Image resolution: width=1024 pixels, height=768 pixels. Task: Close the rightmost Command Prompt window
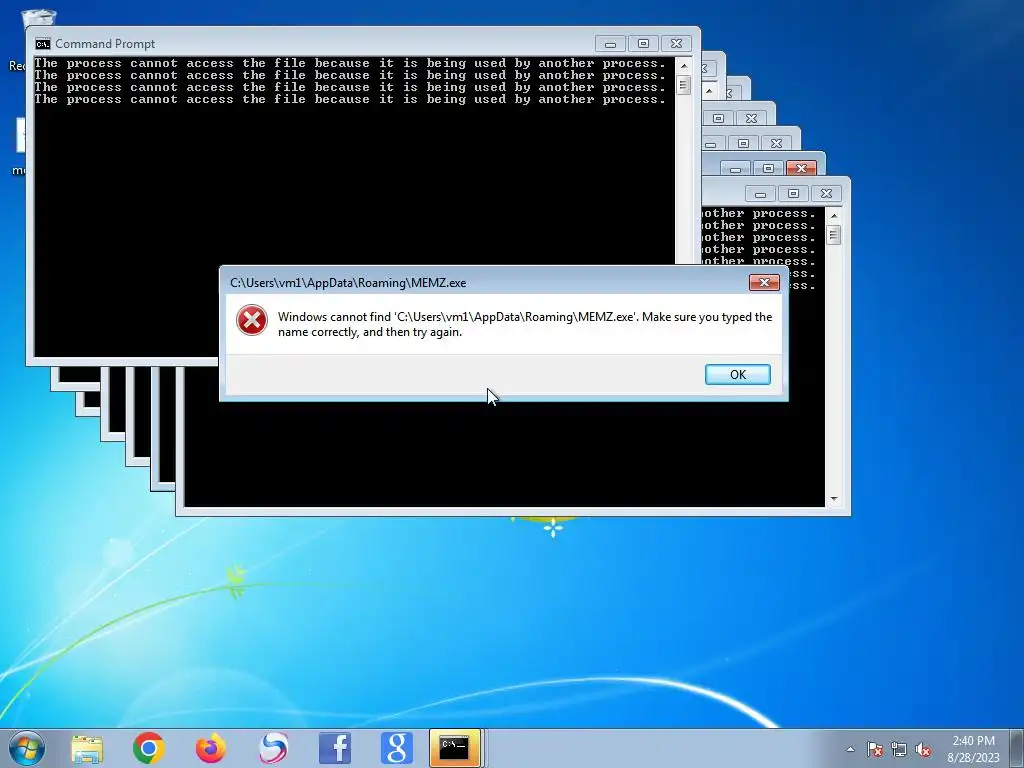coord(826,193)
